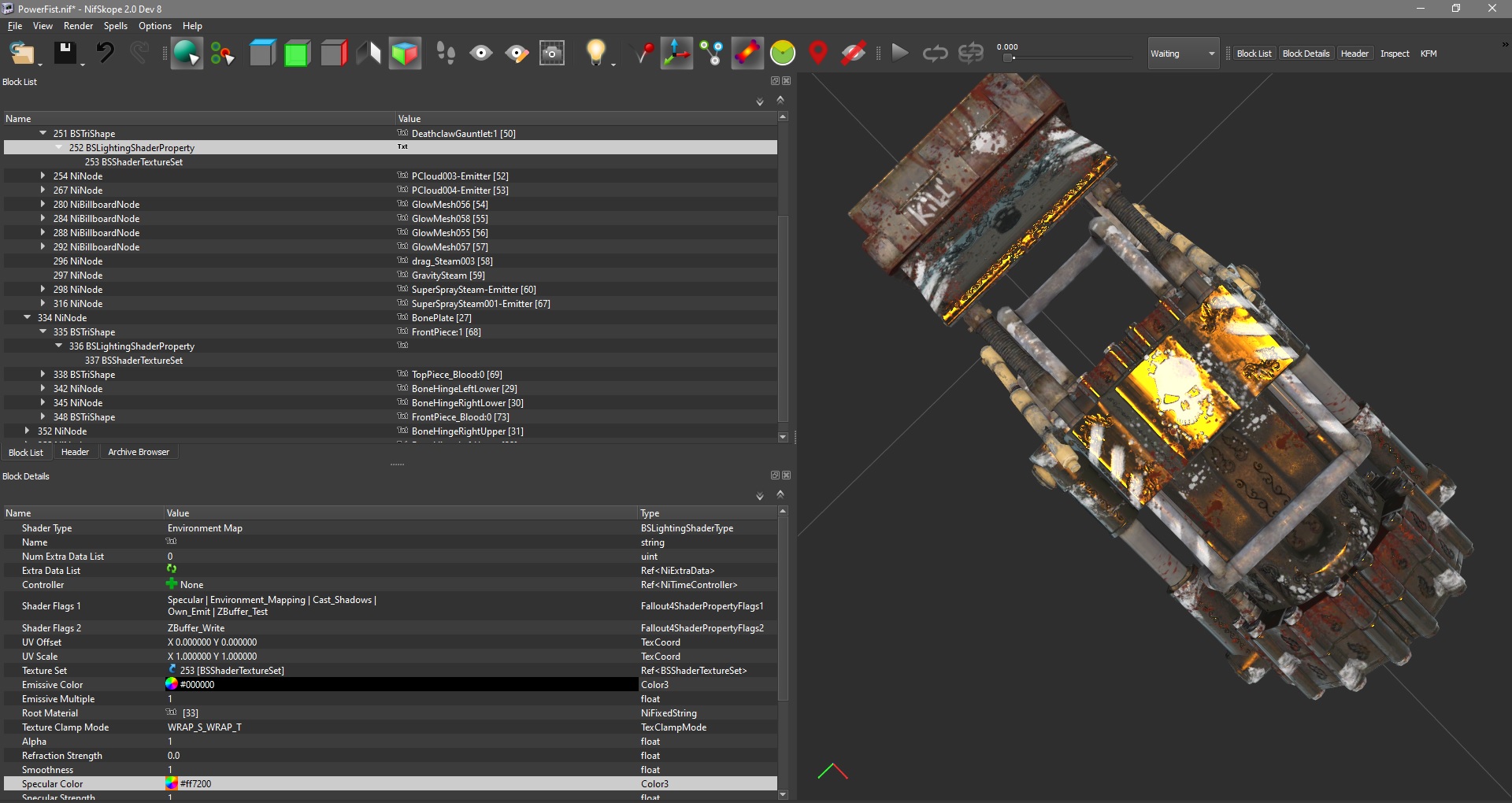Toggle the light bulb lighting button
The image size is (1512, 803).
coord(596,54)
